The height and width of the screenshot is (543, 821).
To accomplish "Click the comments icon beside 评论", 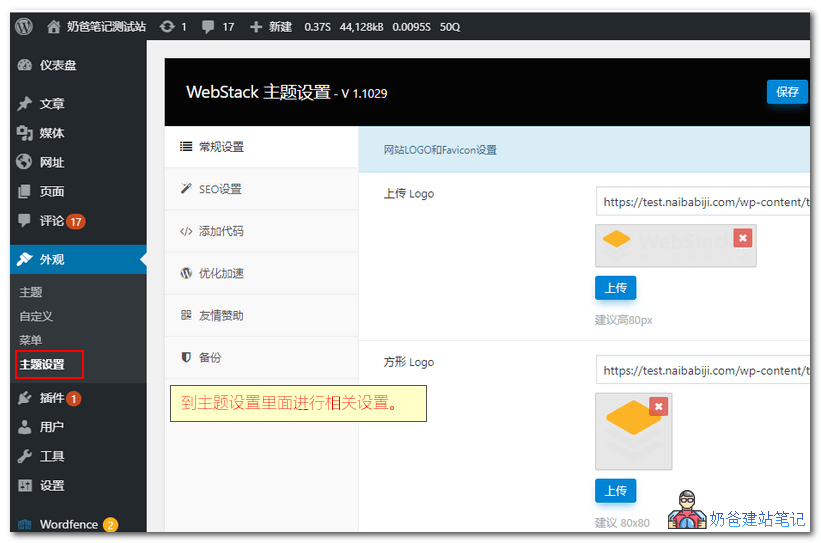I will (24, 220).
